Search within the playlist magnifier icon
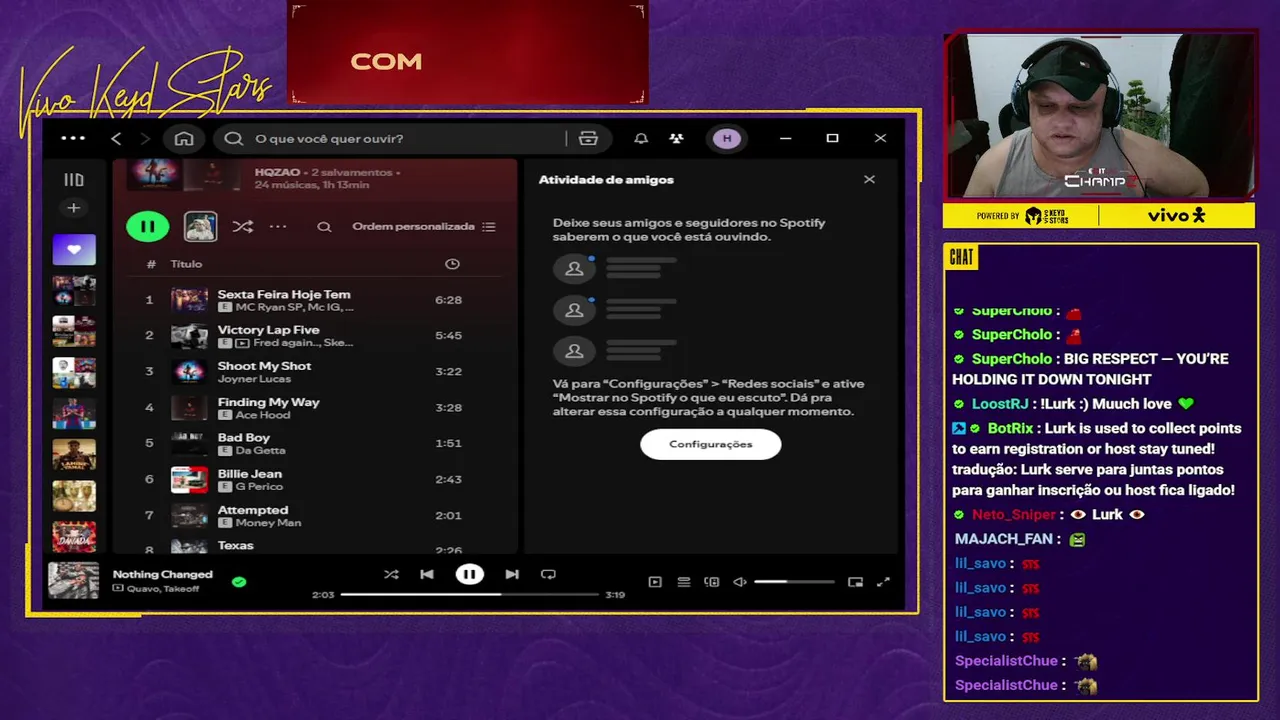The height and width of the screenshot is (720, 1280). (324, 227)
